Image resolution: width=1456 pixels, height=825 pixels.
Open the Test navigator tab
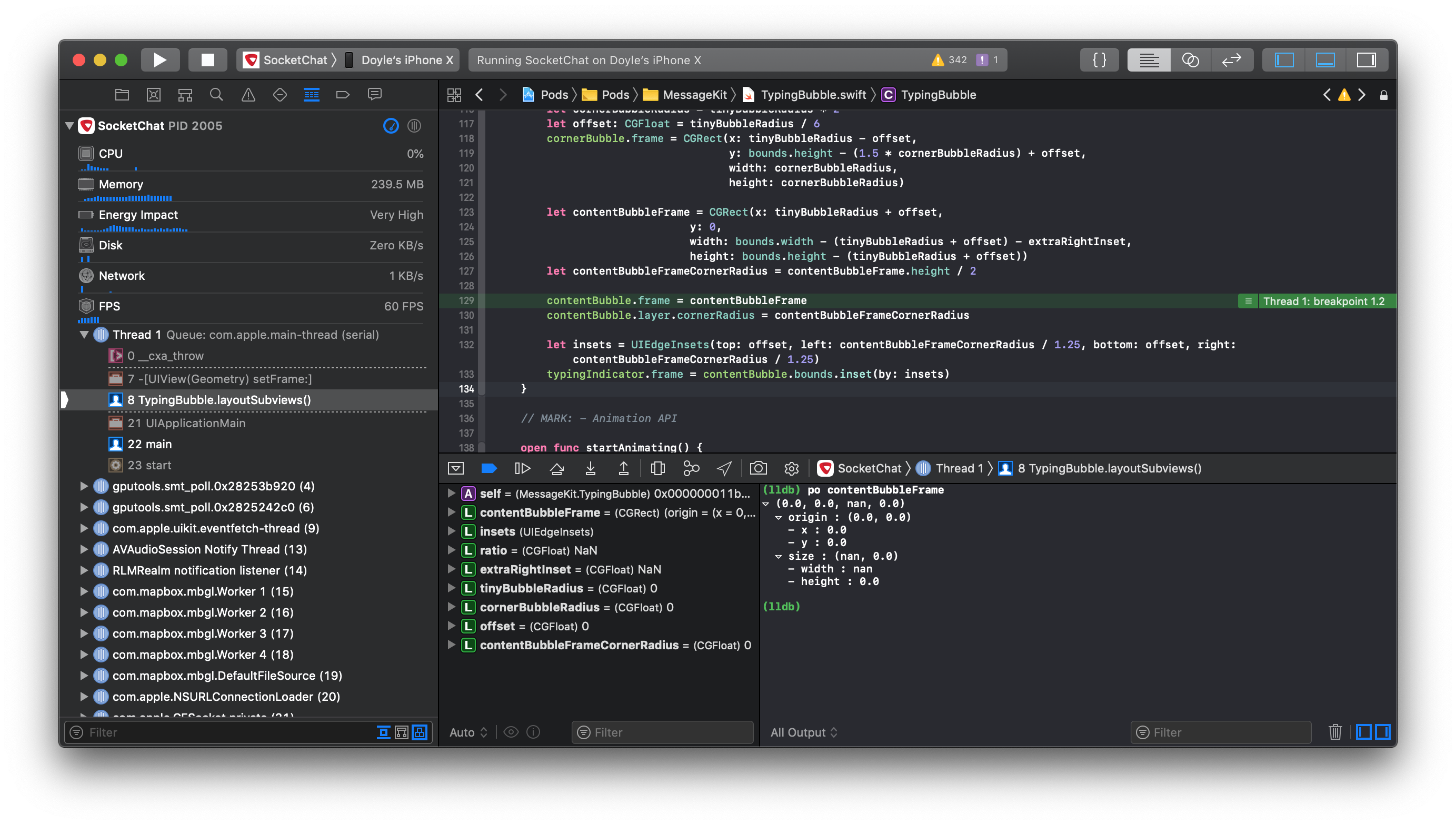[280, 95]
